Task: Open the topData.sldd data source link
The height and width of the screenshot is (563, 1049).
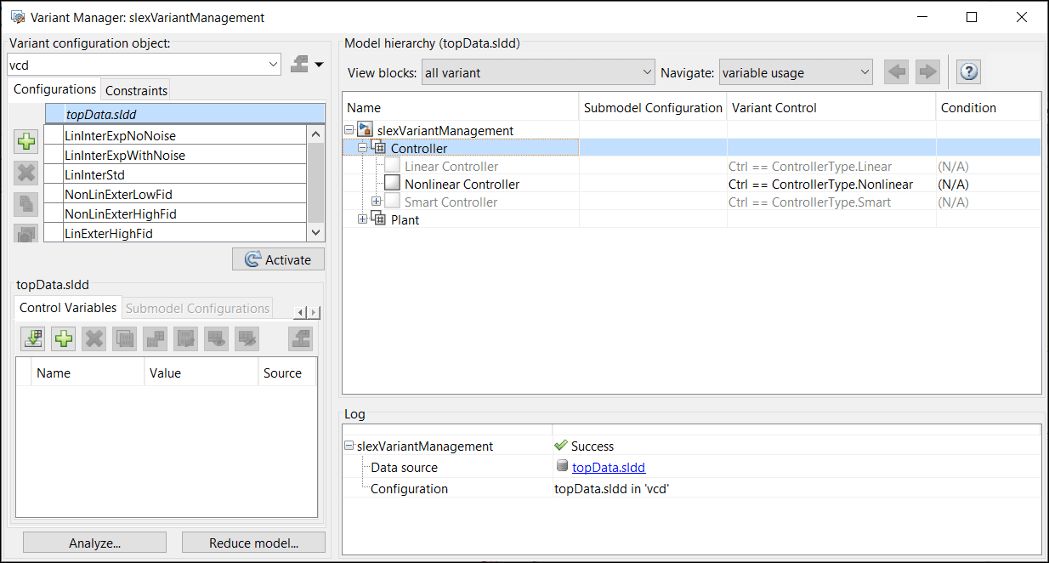Action: [608, 467]
